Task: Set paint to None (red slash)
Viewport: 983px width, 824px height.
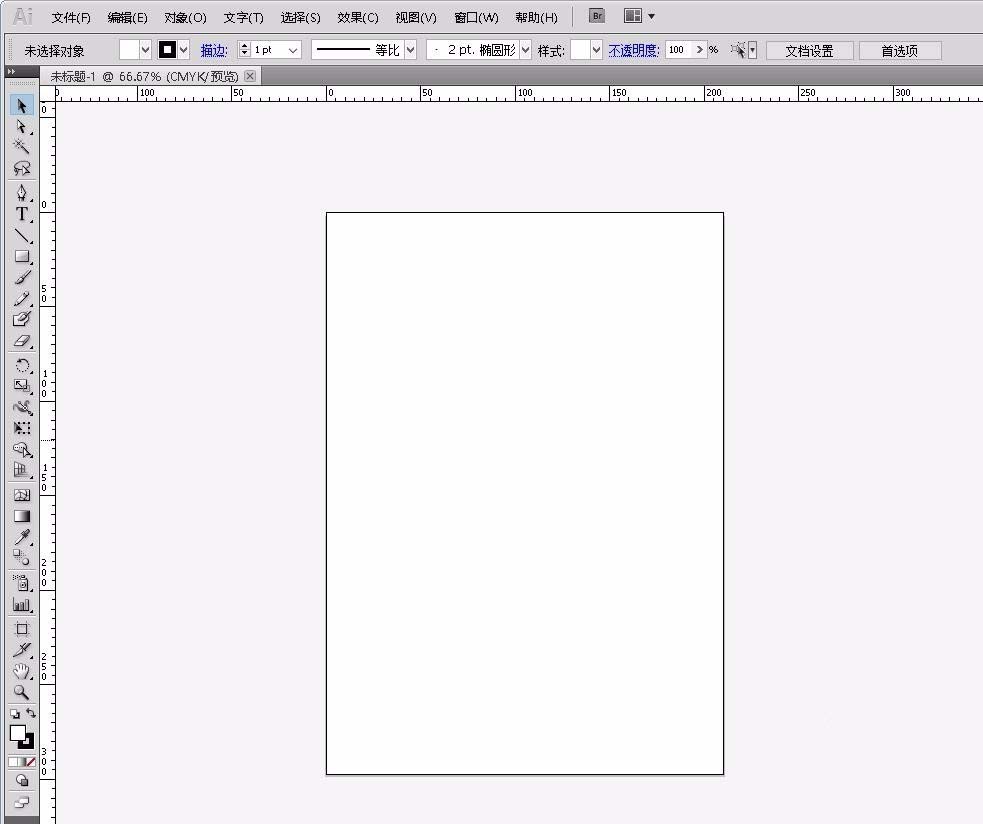Action: (x=31, y=762)
